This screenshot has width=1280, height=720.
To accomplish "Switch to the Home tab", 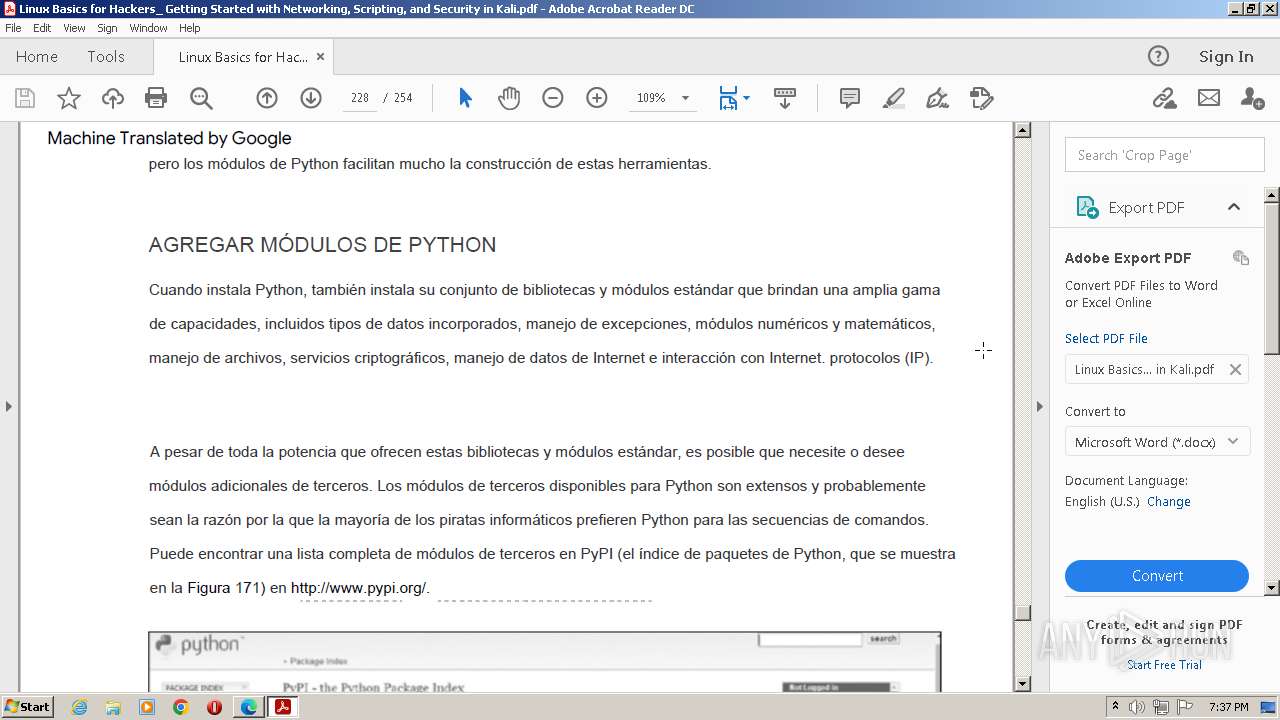I will tap(37, 56).
